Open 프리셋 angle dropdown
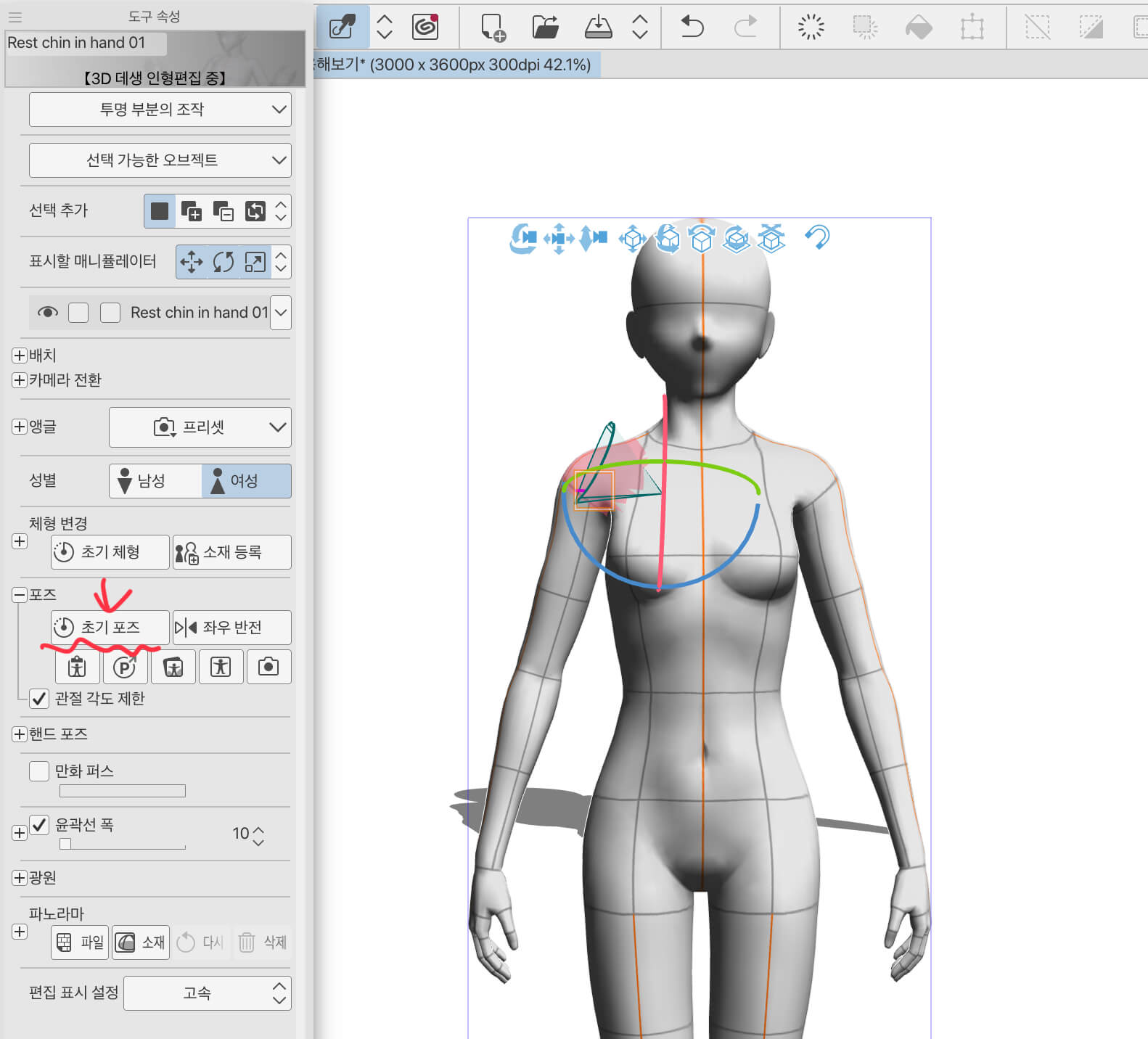The width and height of the screenshot is (1148, 1039). coord(200,427)
